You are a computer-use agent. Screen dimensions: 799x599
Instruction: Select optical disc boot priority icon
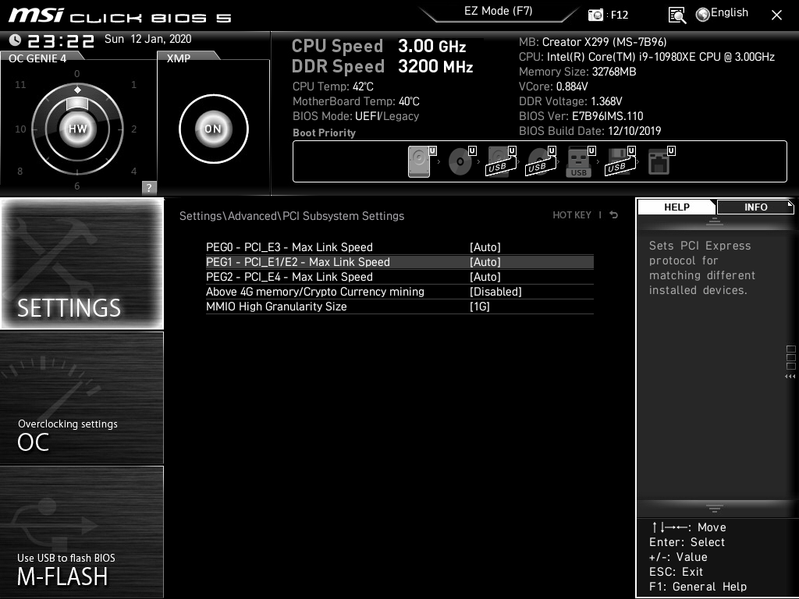[462, 161]
